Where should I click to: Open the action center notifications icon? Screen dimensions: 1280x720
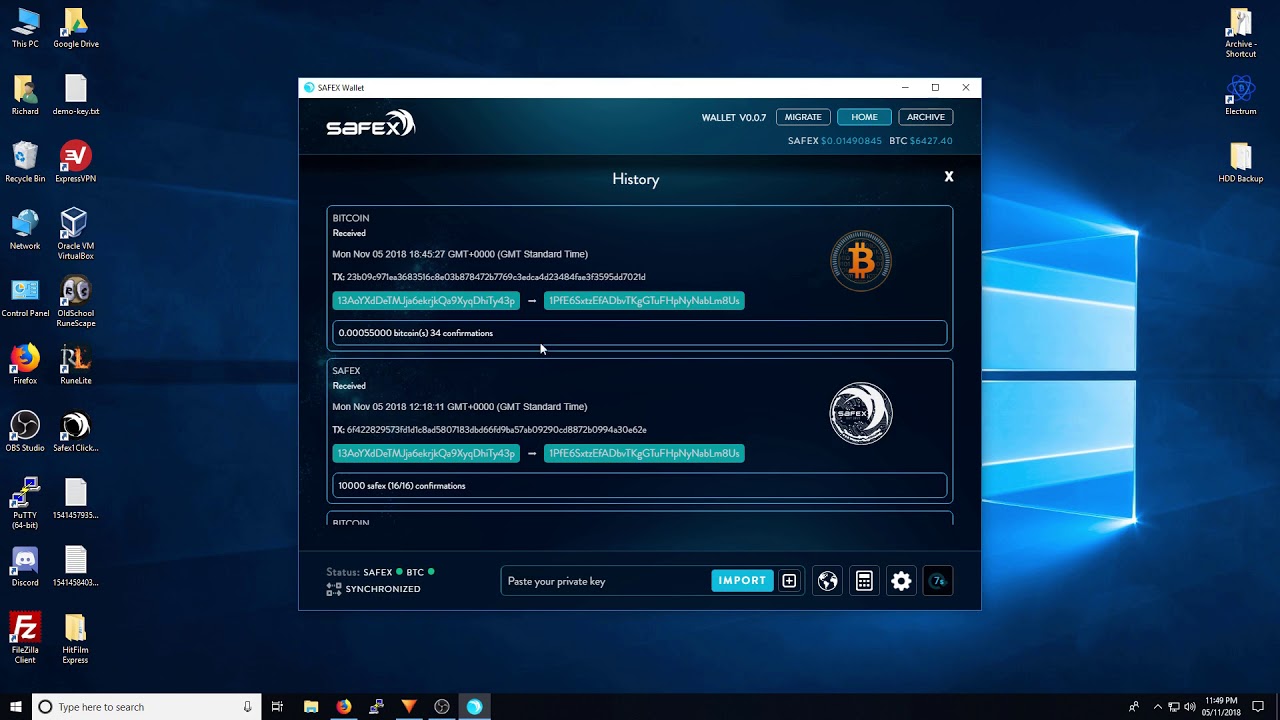pos(1258,707)
